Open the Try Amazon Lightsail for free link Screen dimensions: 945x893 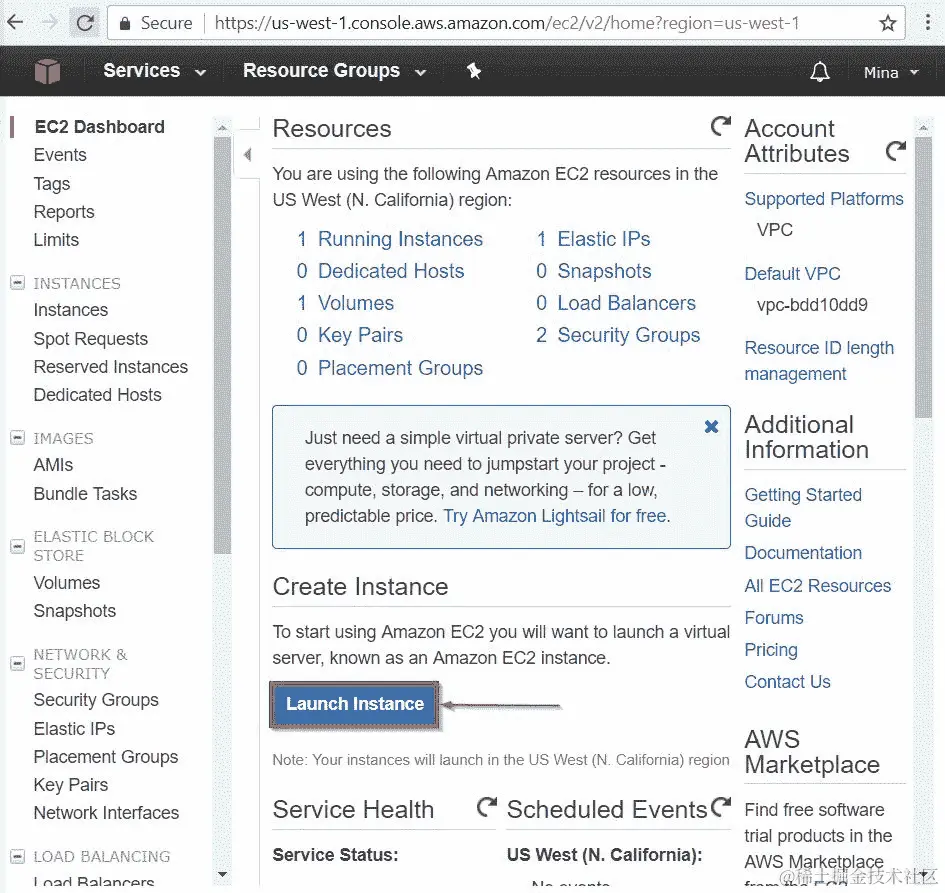click(556, 516)
